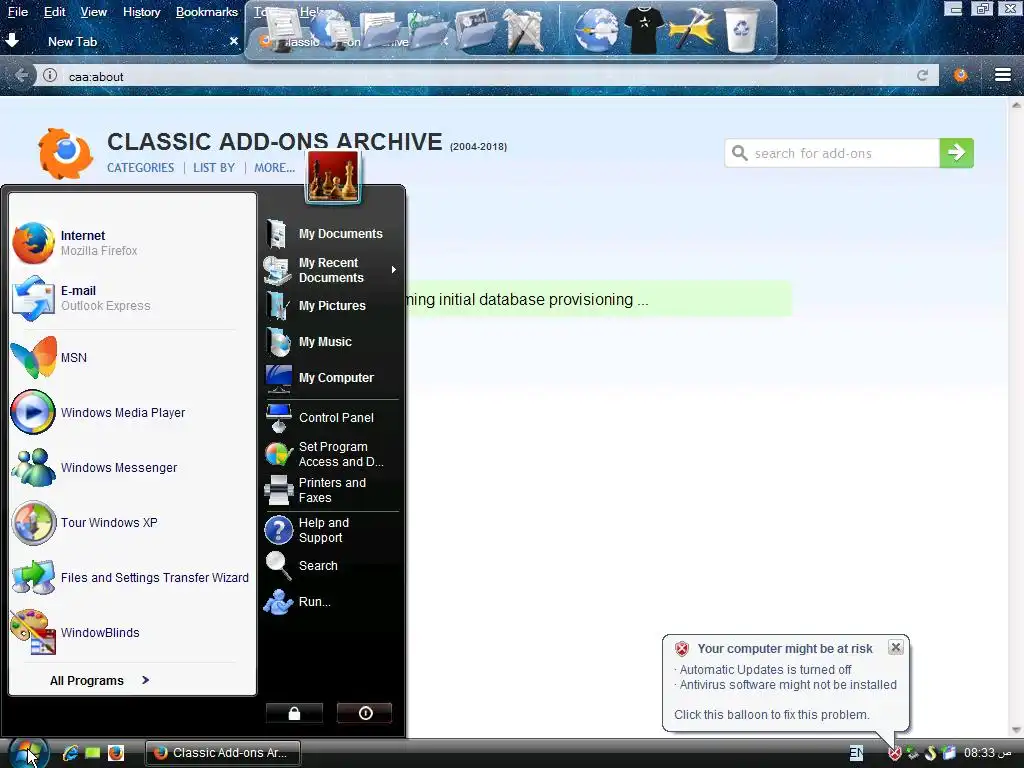Open the LIST BY dropdown
The image size is (1024, 768).
pos(214,168)
